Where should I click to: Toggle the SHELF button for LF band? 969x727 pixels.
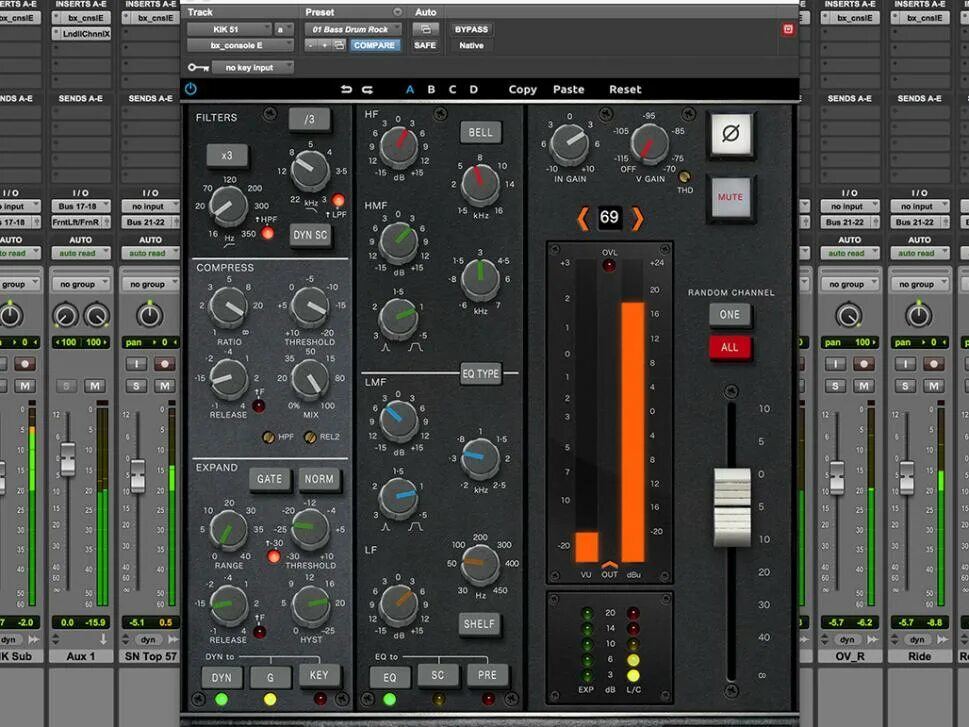coord(479,624)
